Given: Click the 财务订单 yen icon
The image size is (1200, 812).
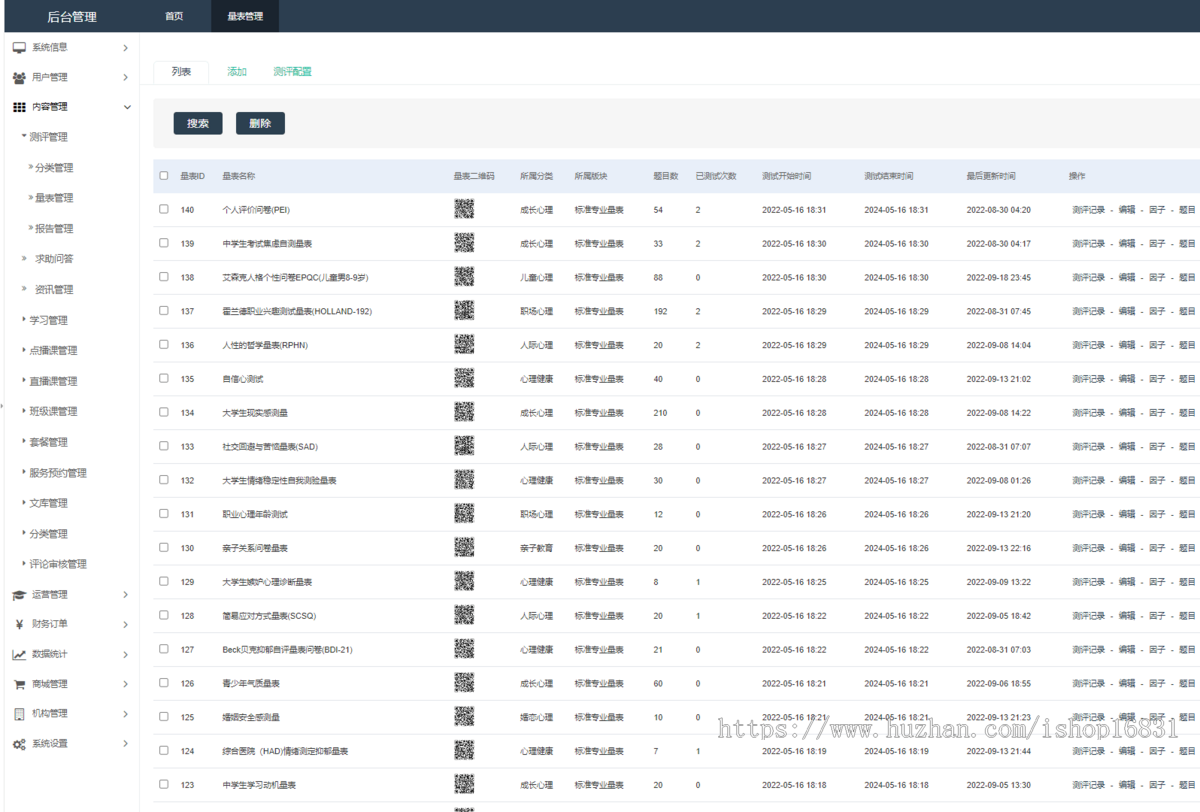Looking at the screenshot, I should coord(19,624).
